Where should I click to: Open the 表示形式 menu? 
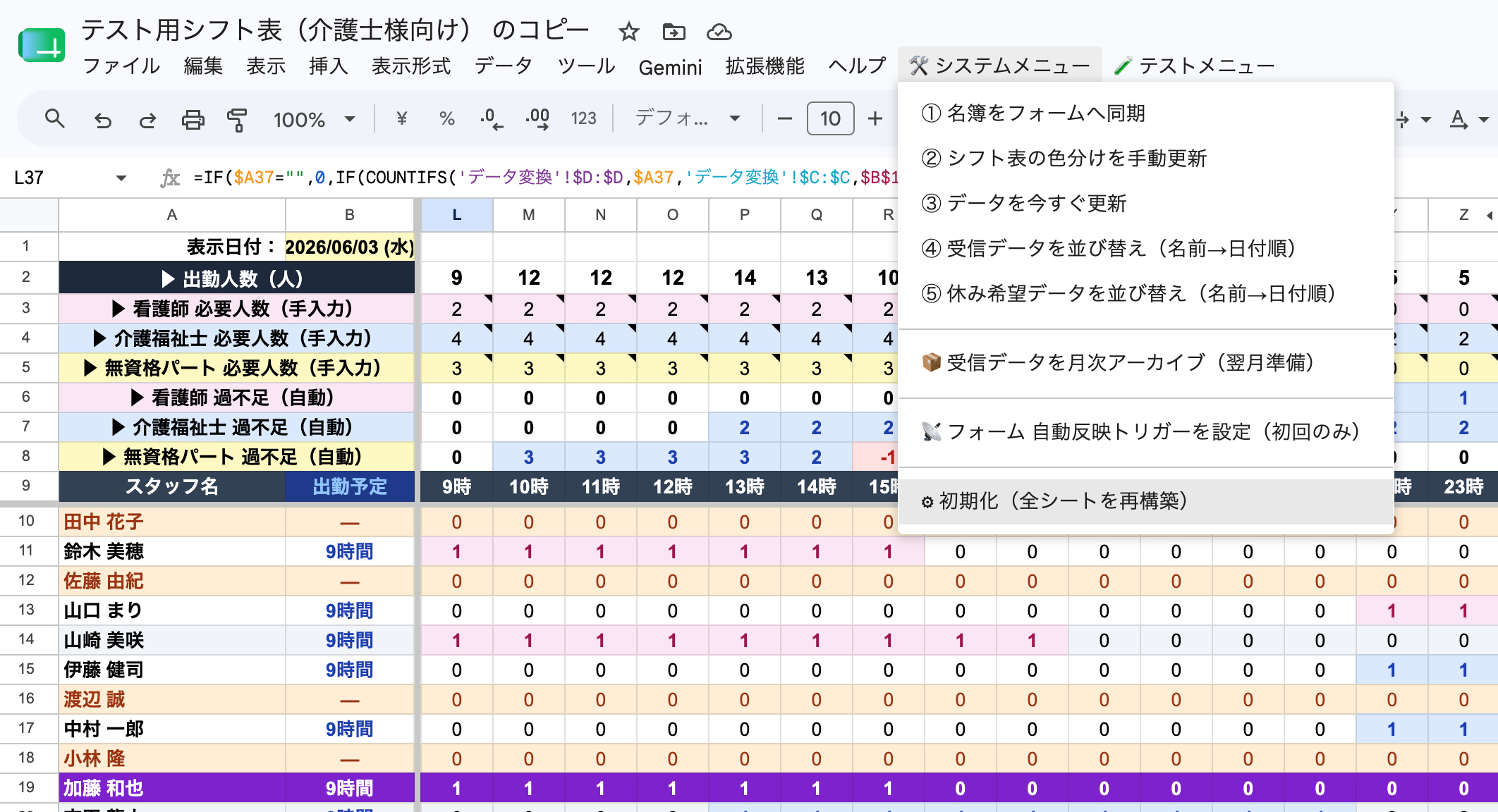click(x=411, y=66)
